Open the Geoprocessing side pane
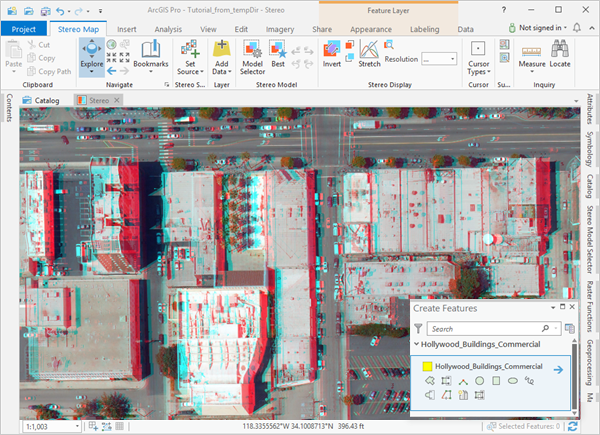The height and width of the screenshot is (435, 600). [590, 362]
